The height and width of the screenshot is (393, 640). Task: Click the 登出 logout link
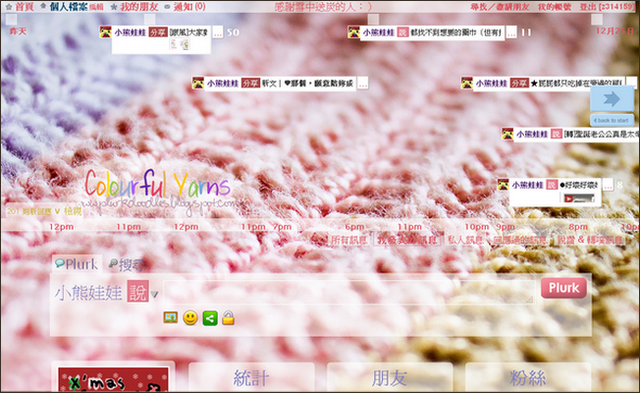(x=607, y=7)
